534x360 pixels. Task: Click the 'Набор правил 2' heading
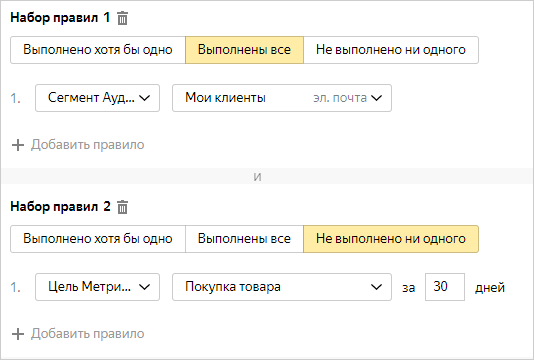coord(60,206)
